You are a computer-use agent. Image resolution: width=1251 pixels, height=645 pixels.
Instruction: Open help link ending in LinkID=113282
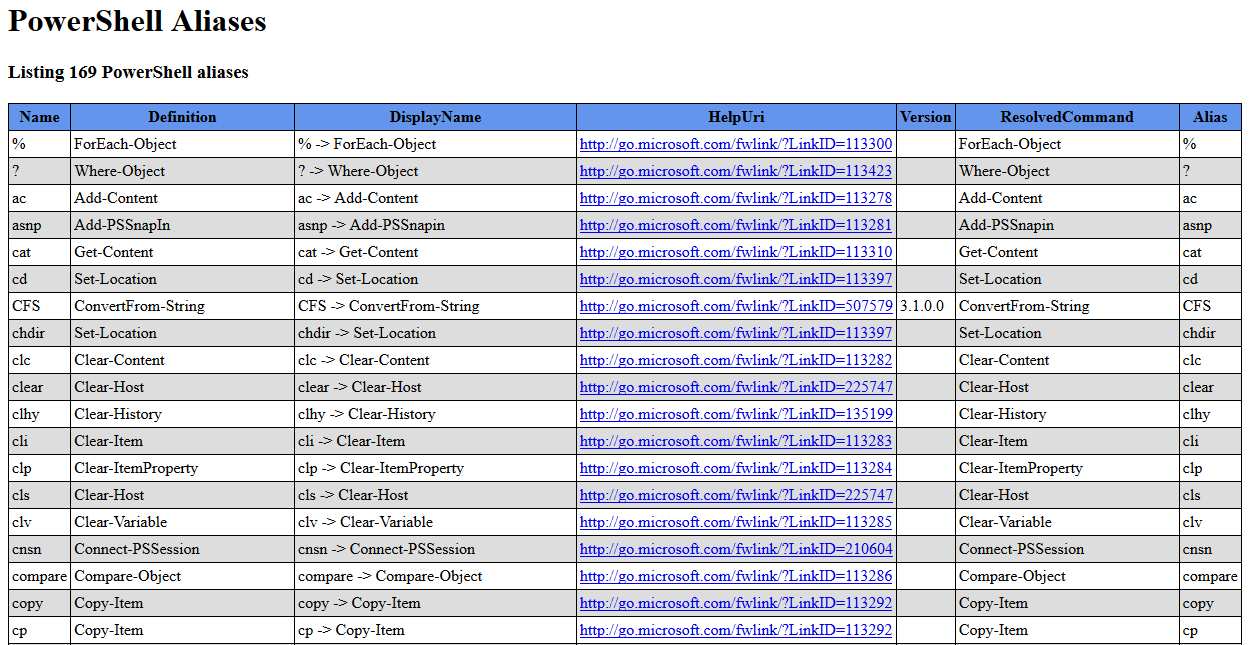coord(736,360)
